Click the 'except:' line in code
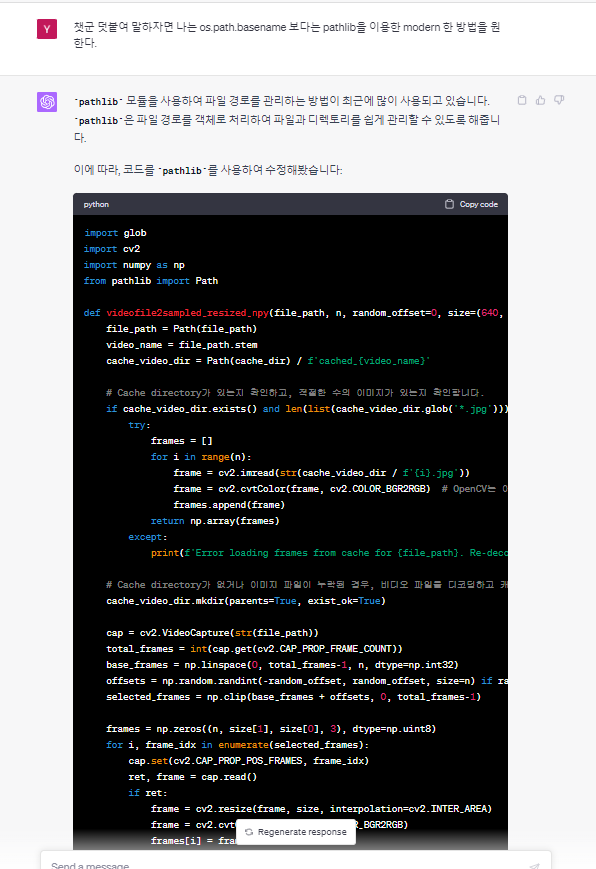The height and width of the screenshot is (869, 596). (x=148, y=537)
